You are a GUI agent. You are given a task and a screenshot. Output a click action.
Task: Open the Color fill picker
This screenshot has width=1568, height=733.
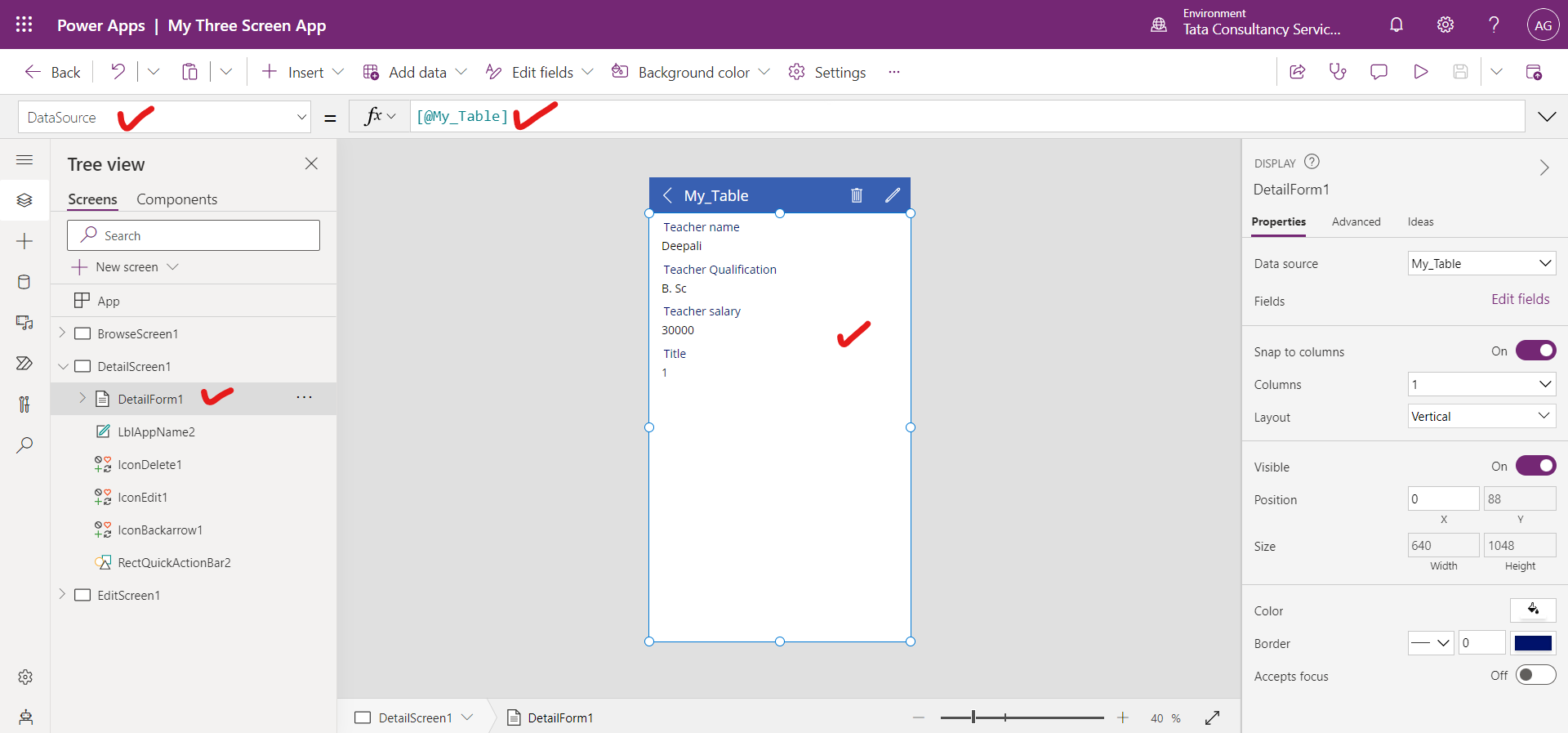click(x=1533, y=610)
